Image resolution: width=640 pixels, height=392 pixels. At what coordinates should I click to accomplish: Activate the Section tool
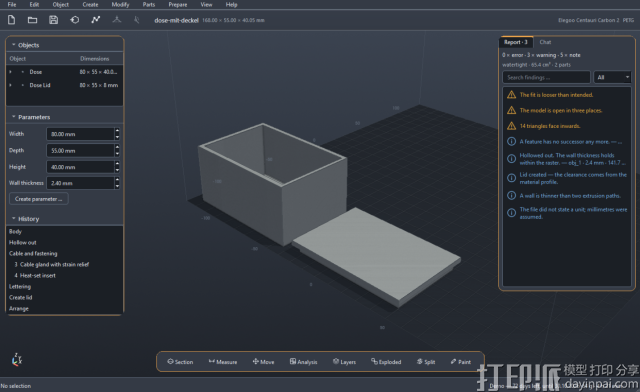tap(180, 362)
